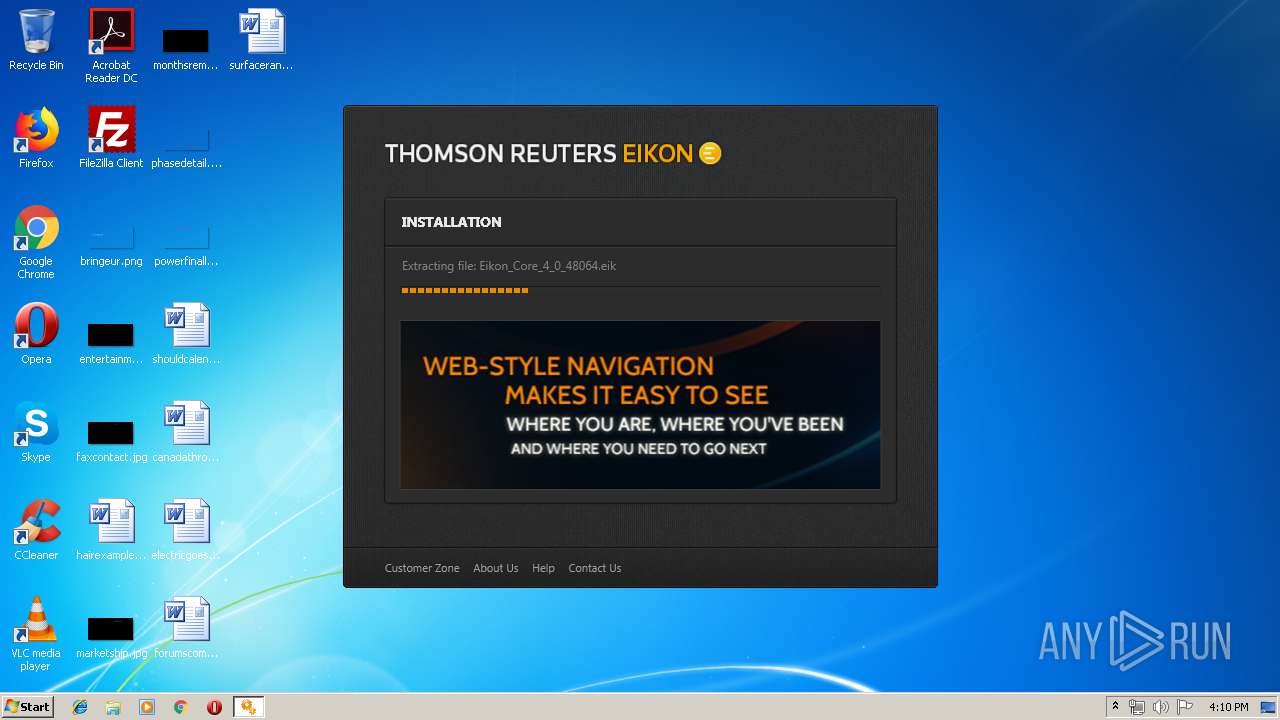Open FileZilla Client shortcut
The image size is (1280, 720).
pyautogui.click(x=111, y=138)
